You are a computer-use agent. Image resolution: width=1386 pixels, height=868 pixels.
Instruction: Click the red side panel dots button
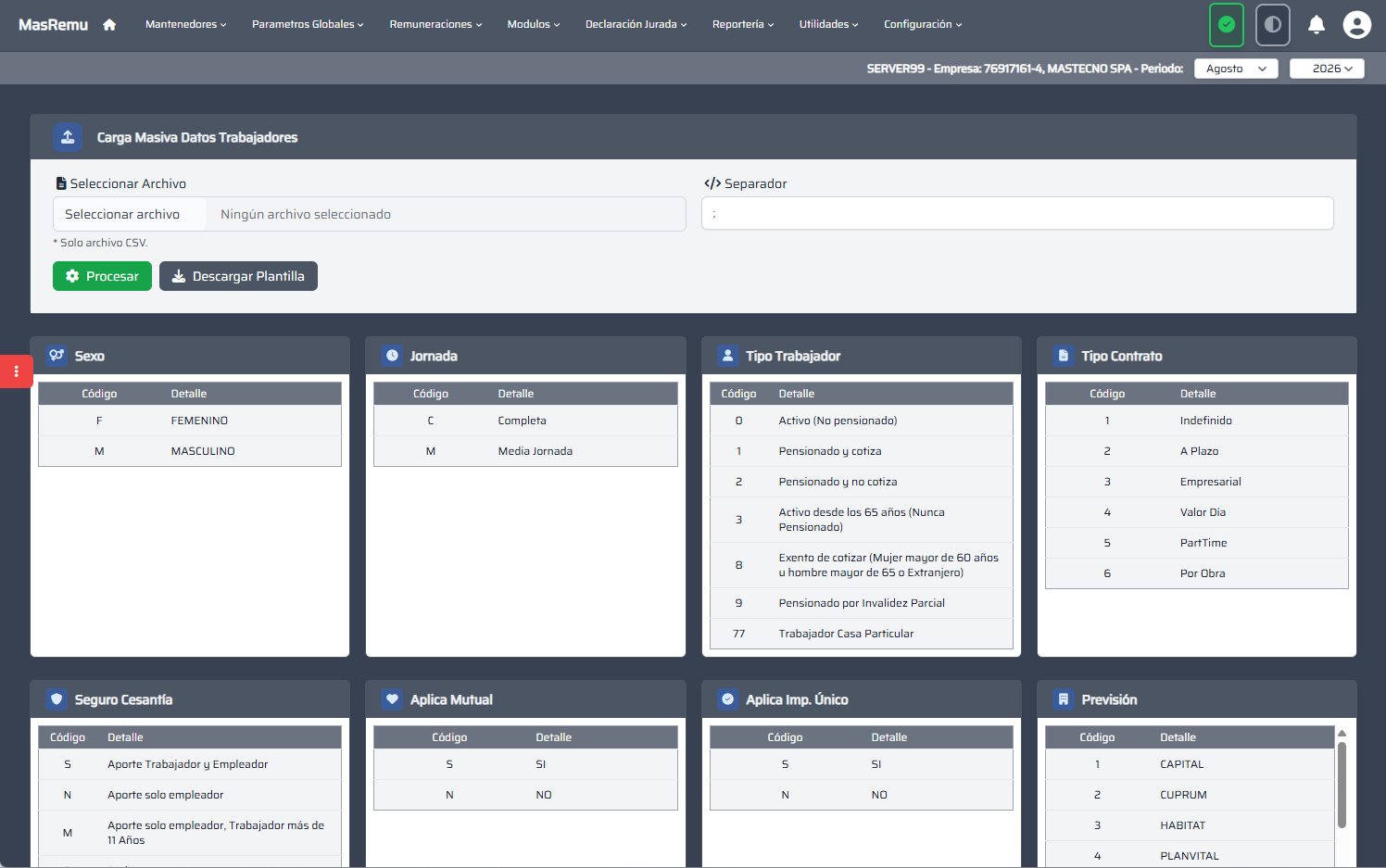[x=16, y=371]
